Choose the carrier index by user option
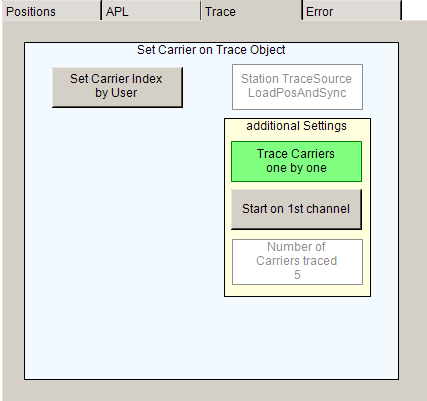This screenshot has width=427, height=401. click(117, 87)
